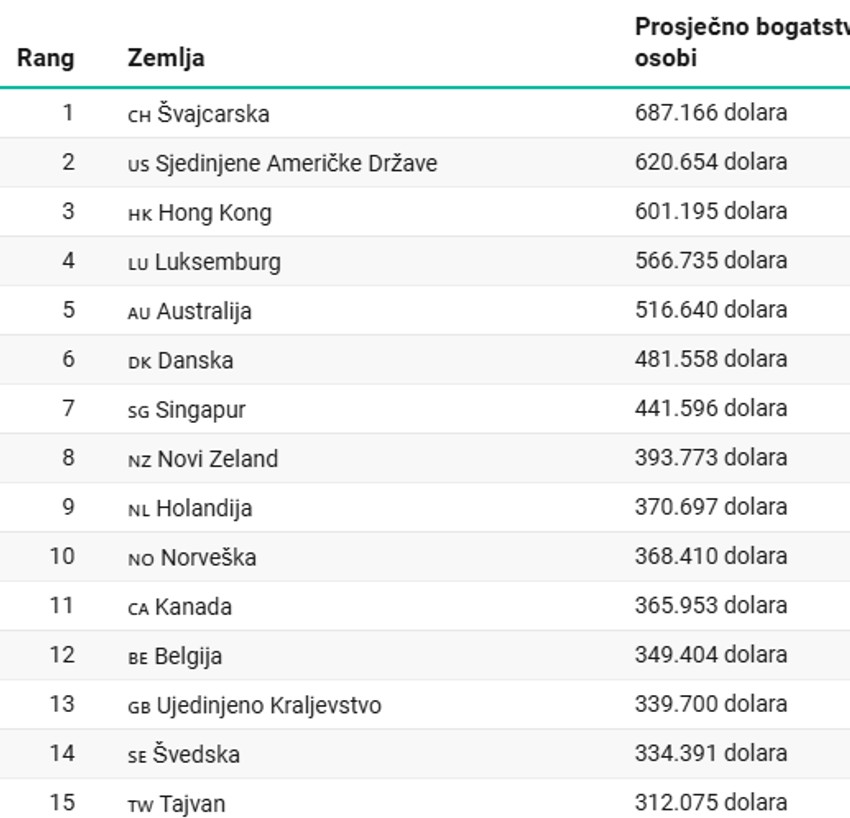This screenshot has width=850, height=818.
Task: Select the Holandija country name
Action: [204, 509]
